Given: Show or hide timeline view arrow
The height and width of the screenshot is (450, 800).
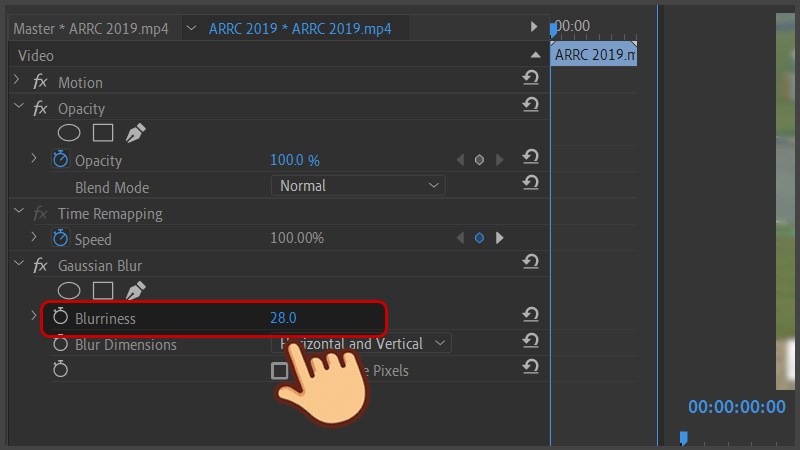Looking at the screenshot, I should pyautogui.click(x=534, y=26).
